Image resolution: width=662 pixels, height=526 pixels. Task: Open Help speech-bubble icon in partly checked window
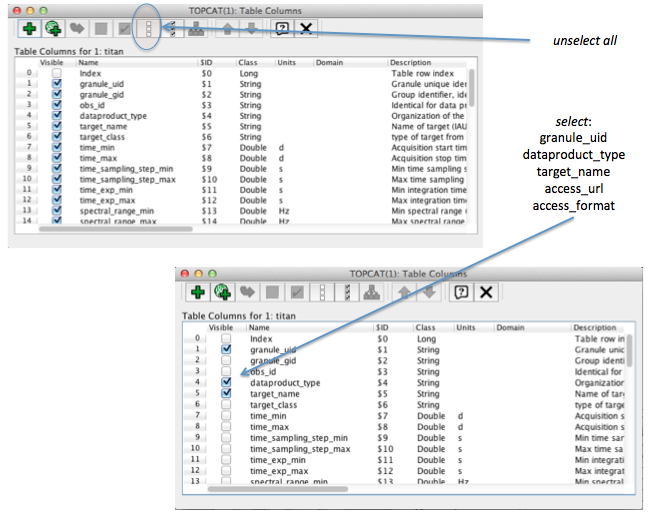pos(461,292)
